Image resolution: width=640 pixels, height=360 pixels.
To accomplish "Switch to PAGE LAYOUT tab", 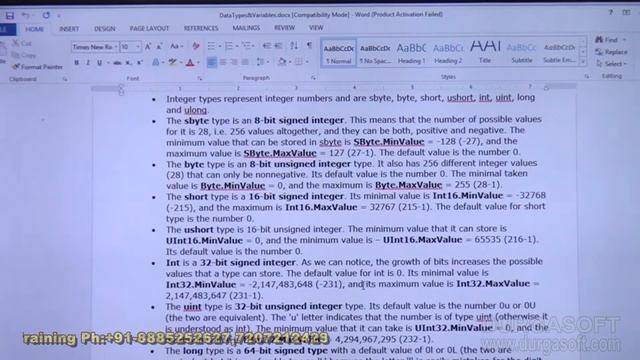I will (x=149, y=29).
